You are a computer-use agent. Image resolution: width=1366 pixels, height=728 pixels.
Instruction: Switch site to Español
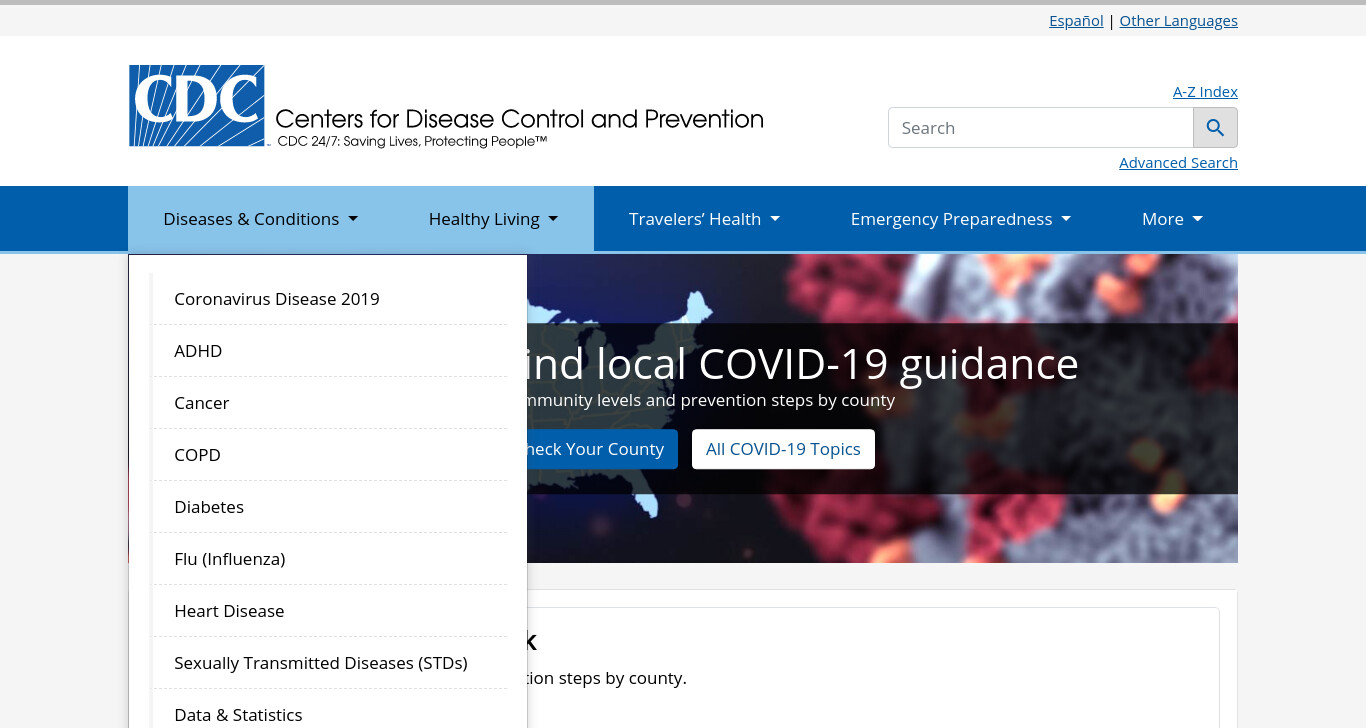(x=1076, y=21)
